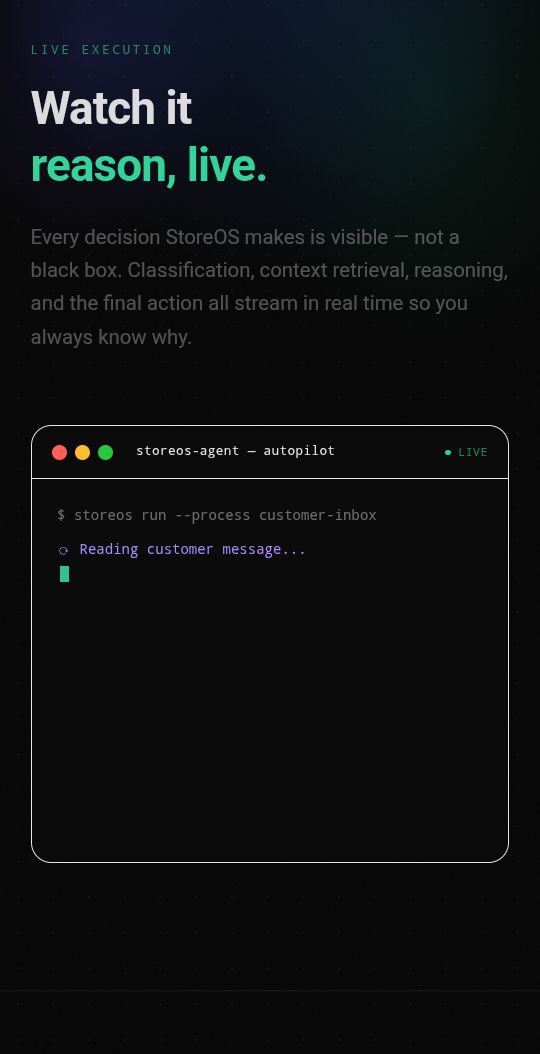Click the storeos run command text
This screenshot has width=540, height=1054.
(120, 515)
